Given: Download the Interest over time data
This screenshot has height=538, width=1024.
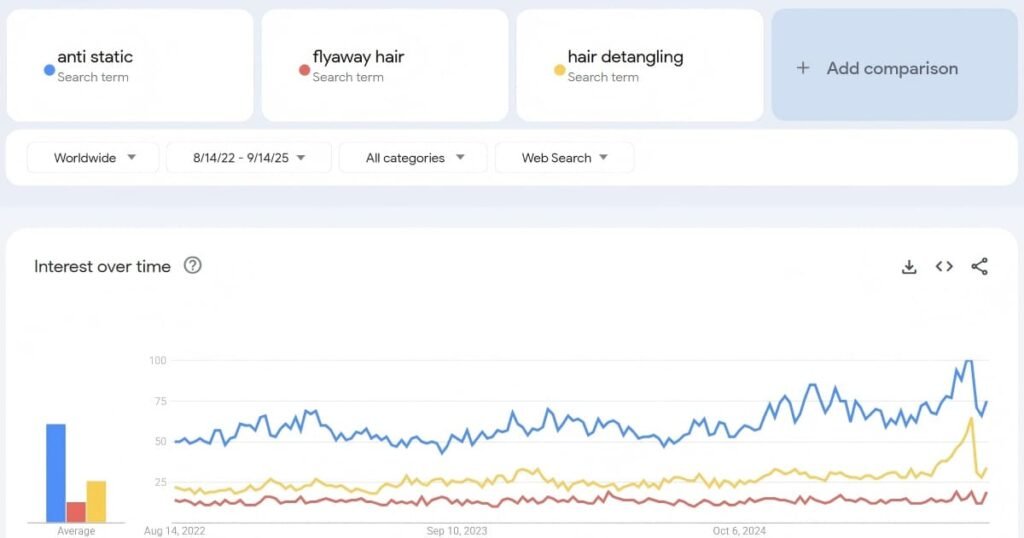Looking at the screenshot, I should (x=909, y=266).
